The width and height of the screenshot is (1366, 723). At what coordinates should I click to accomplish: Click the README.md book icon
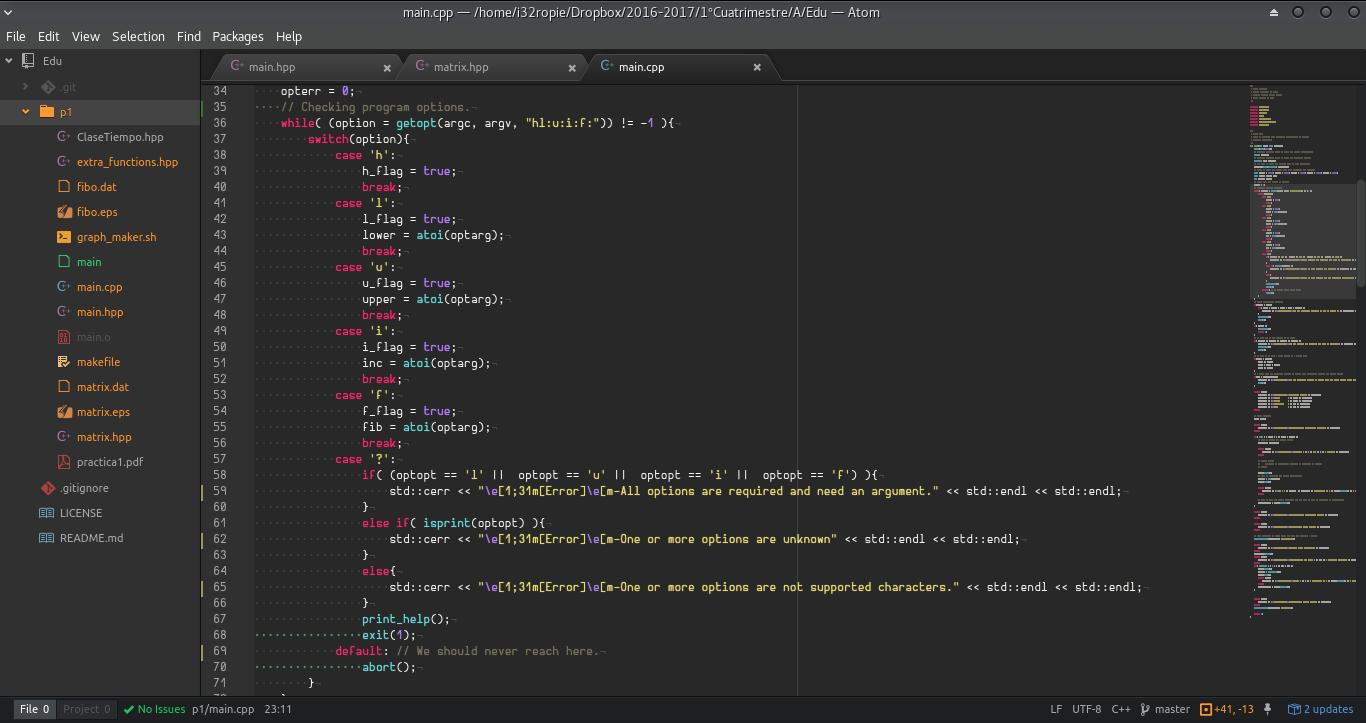pyautogui.click(x=46, y=538)
